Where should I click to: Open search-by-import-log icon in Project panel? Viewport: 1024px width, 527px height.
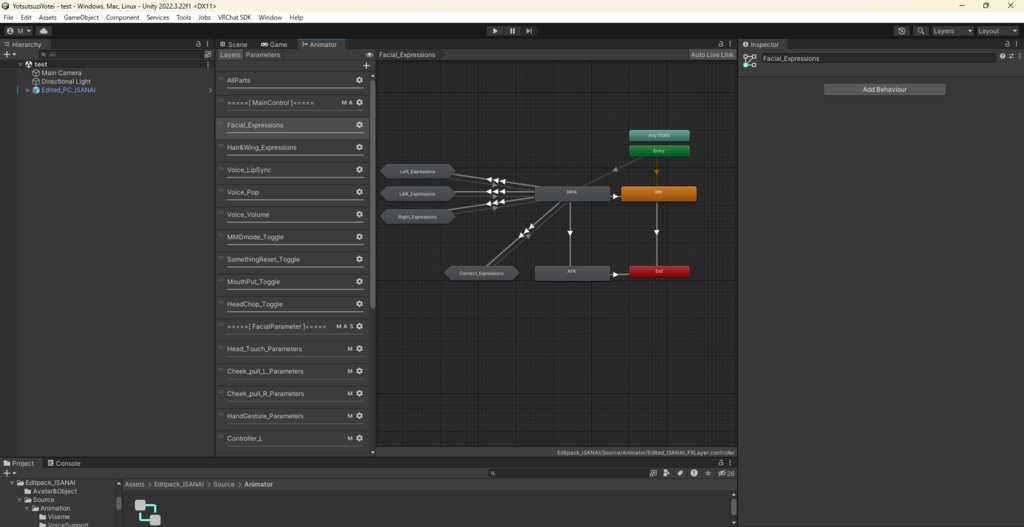click(694, 473)
